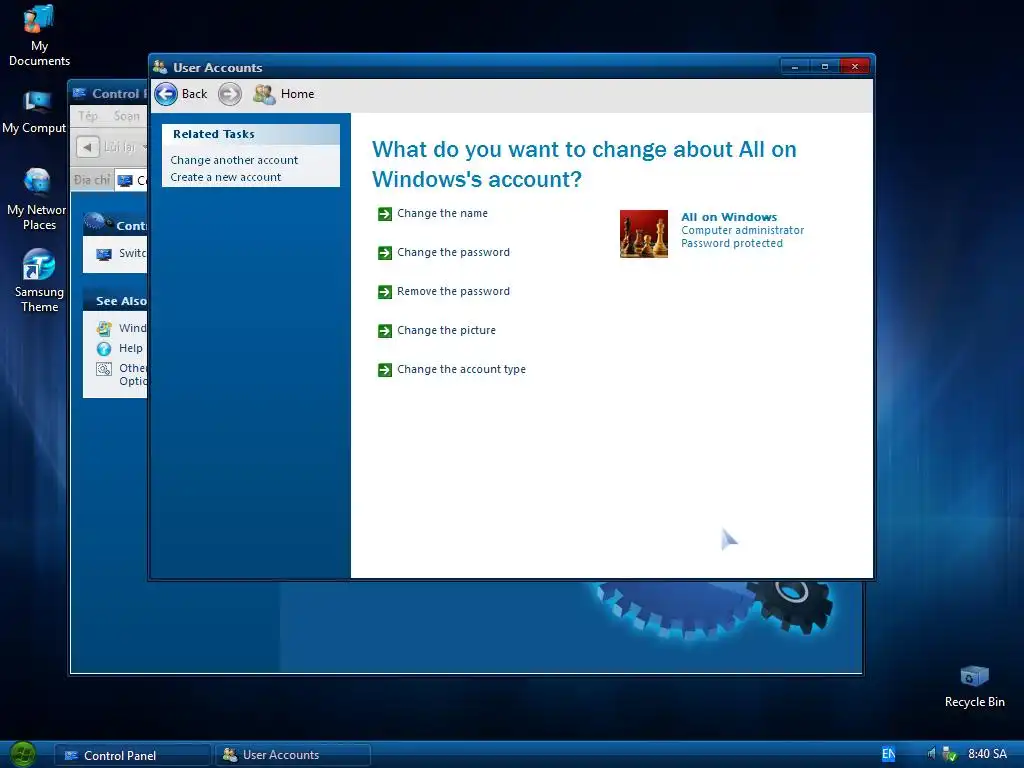Click the Change the password link
The width and height of the screenshot is (1024, 768).
click(x=453, y=253)
